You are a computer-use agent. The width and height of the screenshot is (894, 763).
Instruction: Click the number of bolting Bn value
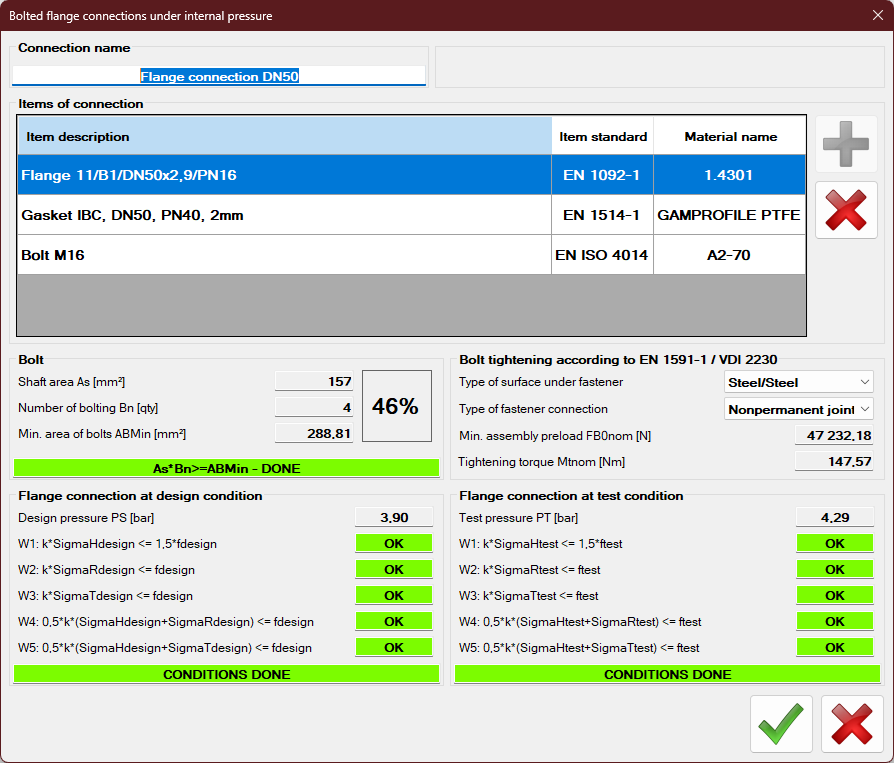(x=314, y=407)
